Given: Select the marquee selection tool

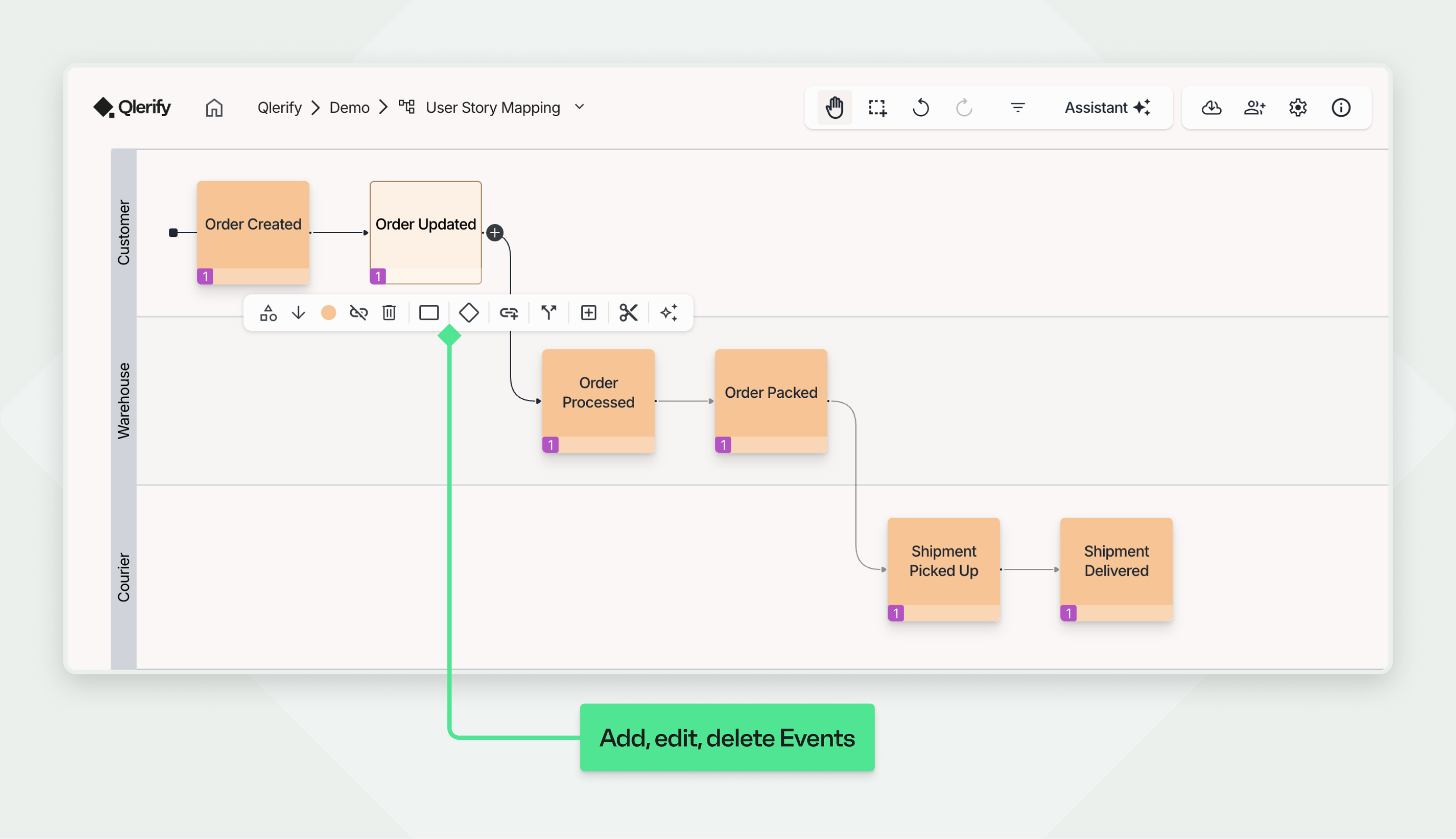Looking at the screenshot, I should [877, 108].
